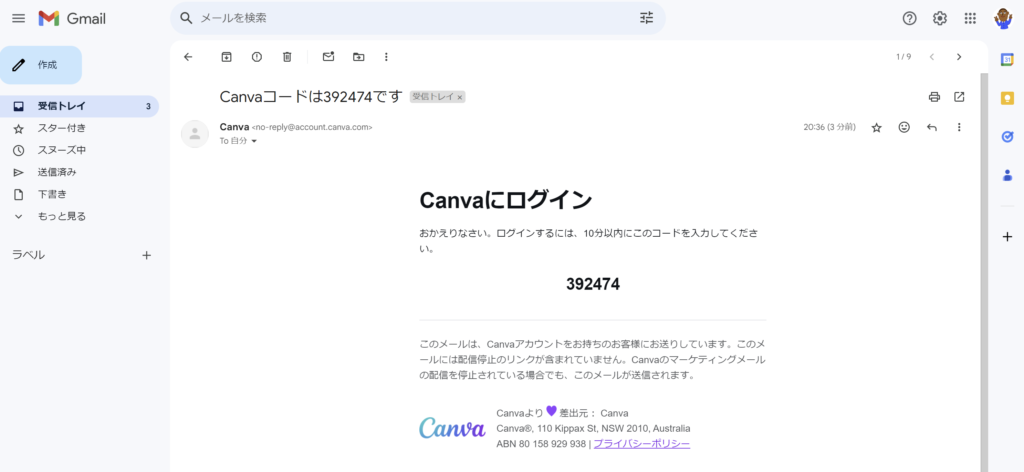Star the Canva email

click(x=876, y=127)
